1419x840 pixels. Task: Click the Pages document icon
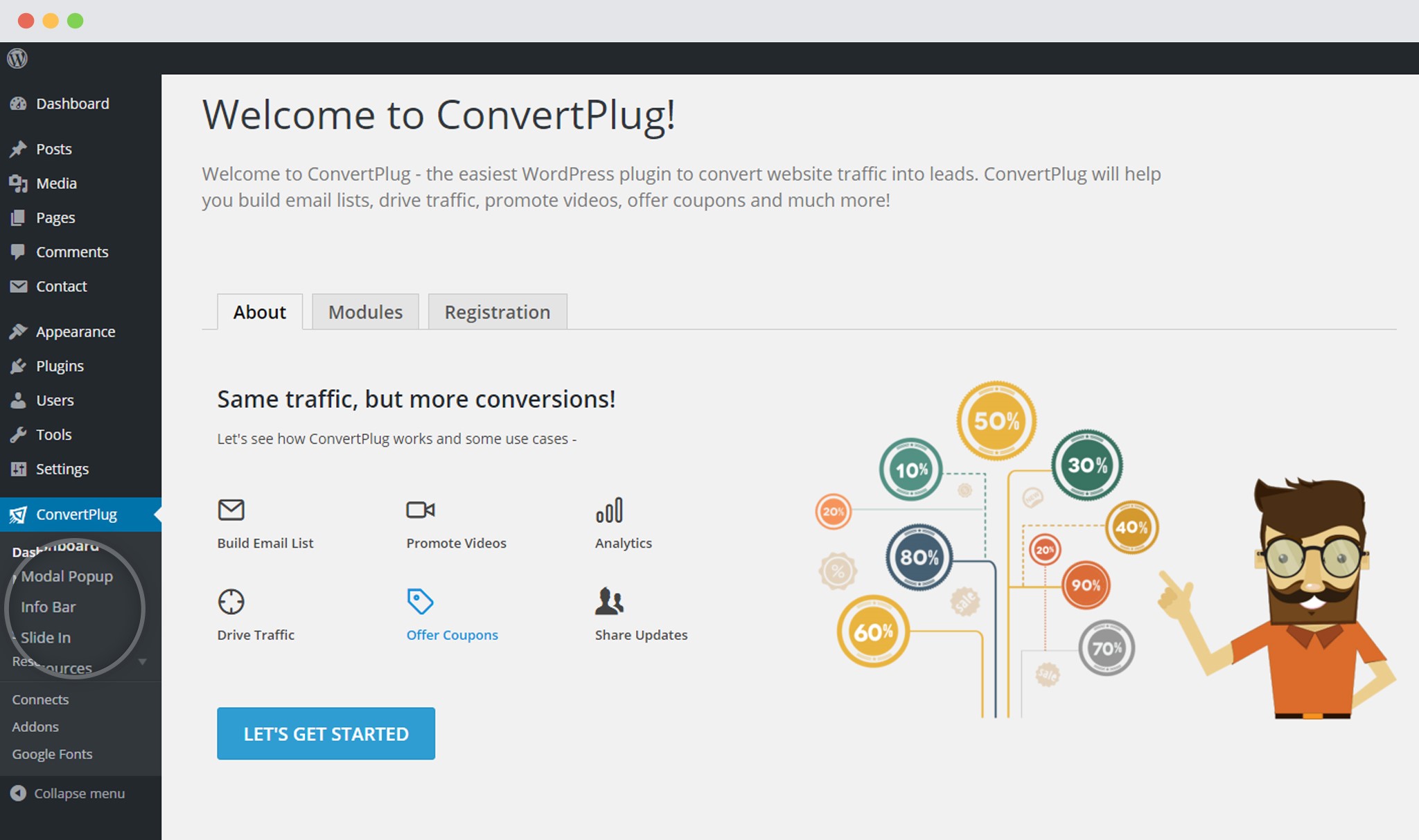tap(18, 217)
